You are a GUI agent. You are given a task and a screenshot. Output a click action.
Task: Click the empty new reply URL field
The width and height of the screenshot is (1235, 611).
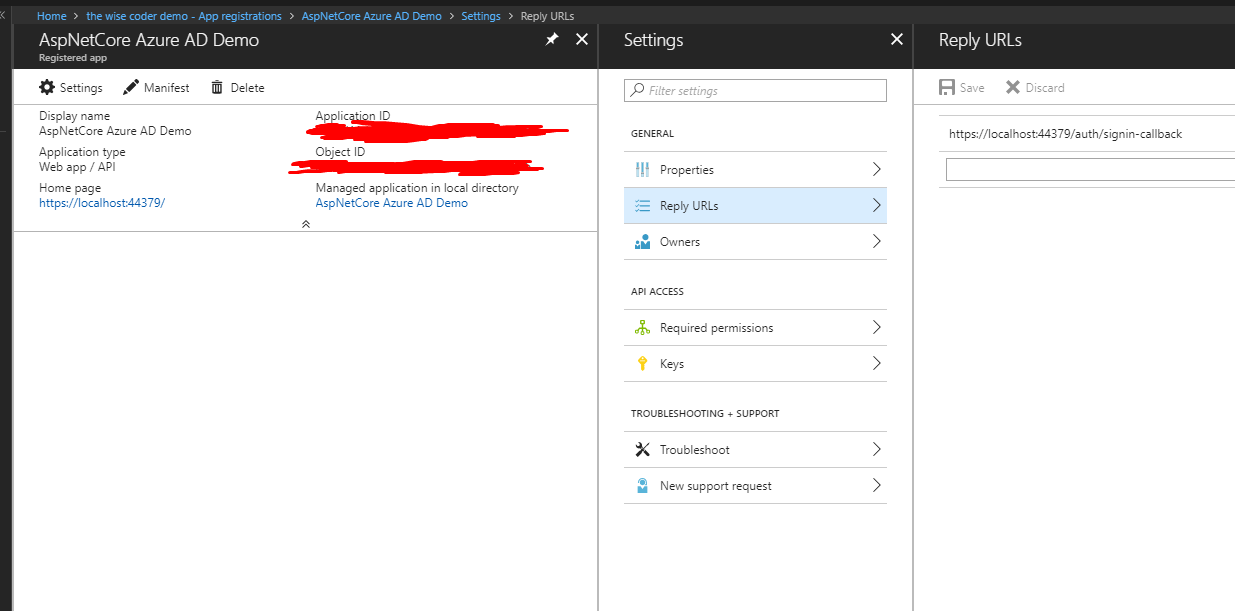1090,170
